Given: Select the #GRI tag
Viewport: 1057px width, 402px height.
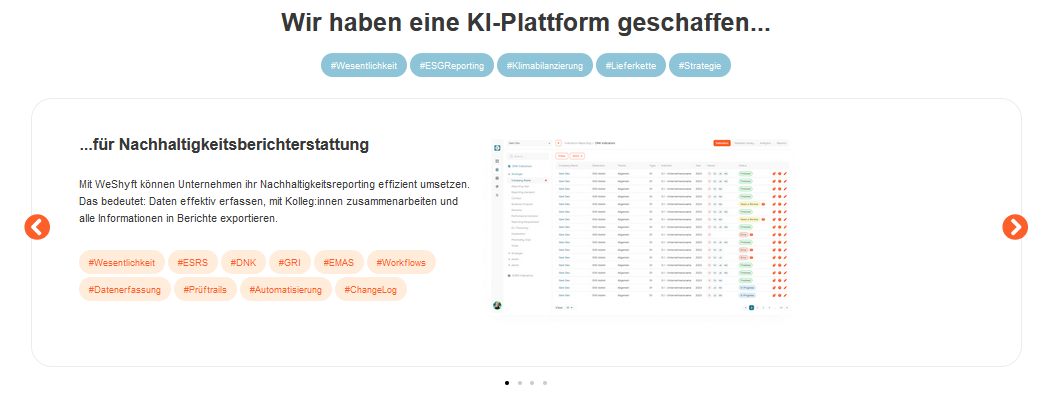Looking at the screenshot, I should (x=290, y=262).
